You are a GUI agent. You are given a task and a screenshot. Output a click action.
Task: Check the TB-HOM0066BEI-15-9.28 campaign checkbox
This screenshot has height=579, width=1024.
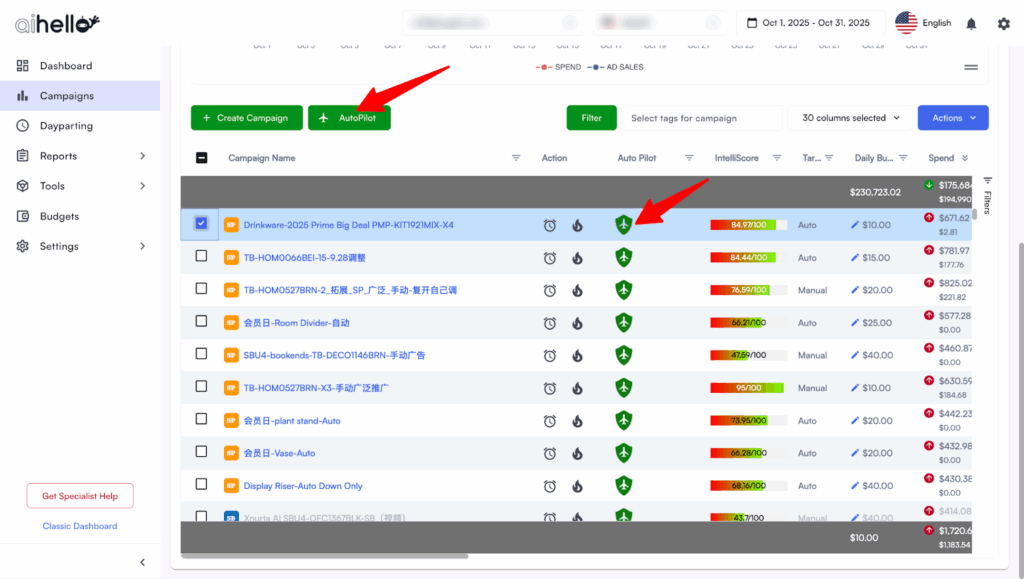tap(201, 257)
